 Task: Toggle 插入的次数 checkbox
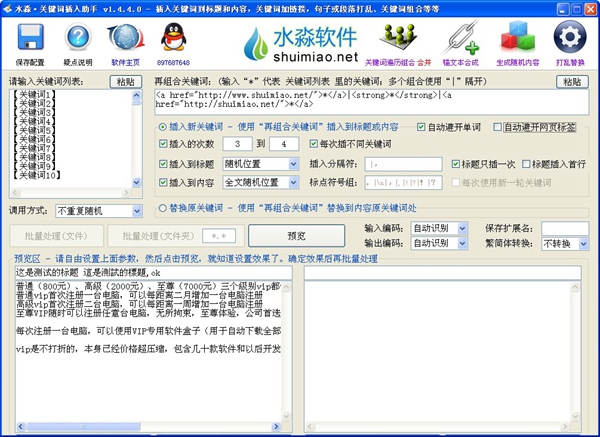point(163,144)
